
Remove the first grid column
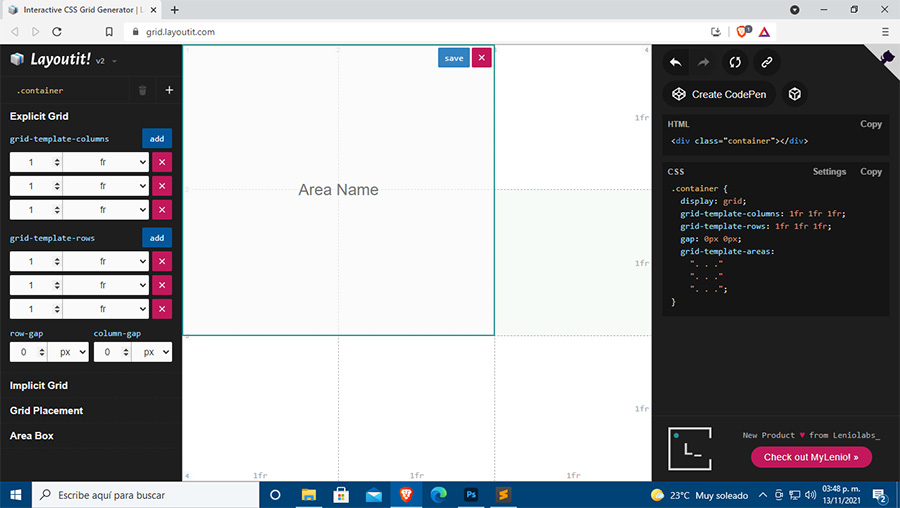point(162,162)
